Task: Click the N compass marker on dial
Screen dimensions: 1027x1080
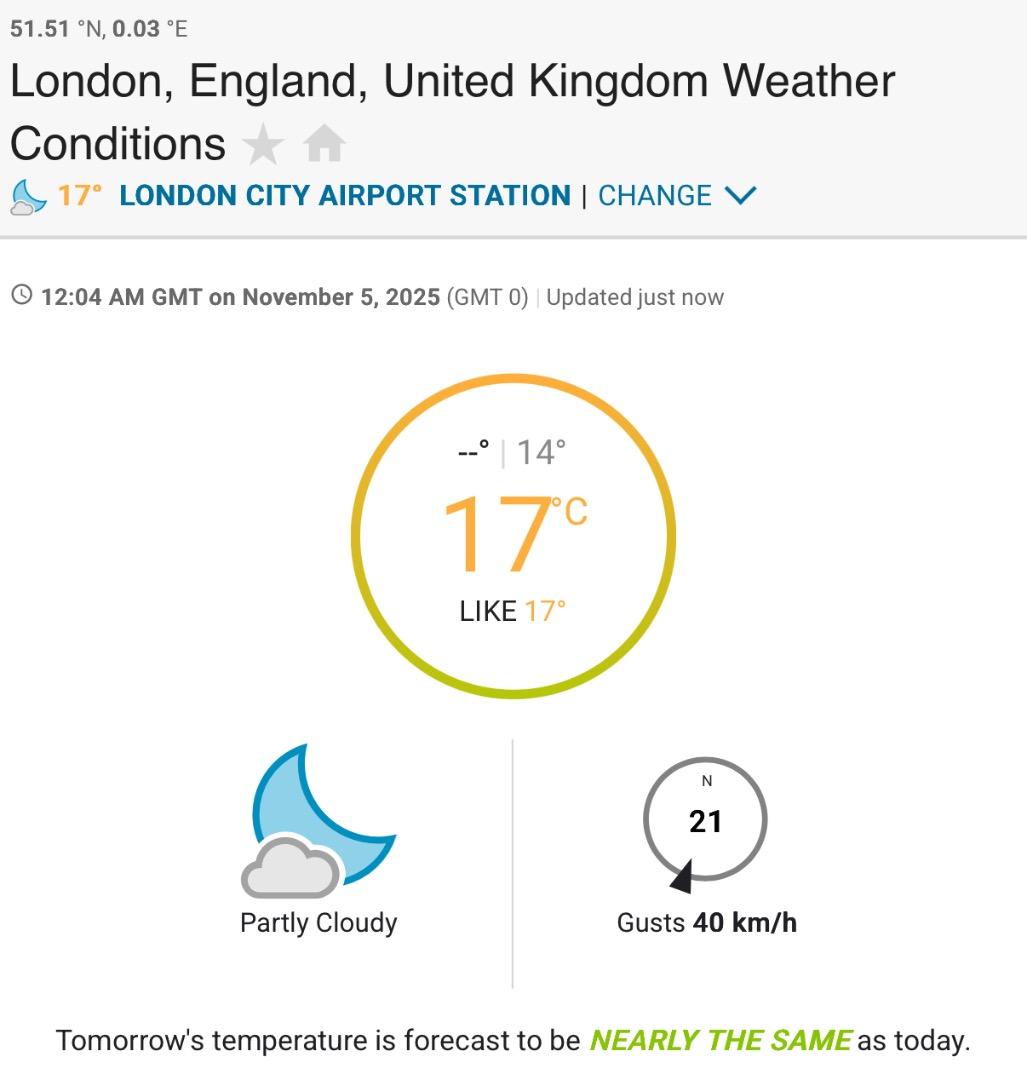Action: point(706,781)
